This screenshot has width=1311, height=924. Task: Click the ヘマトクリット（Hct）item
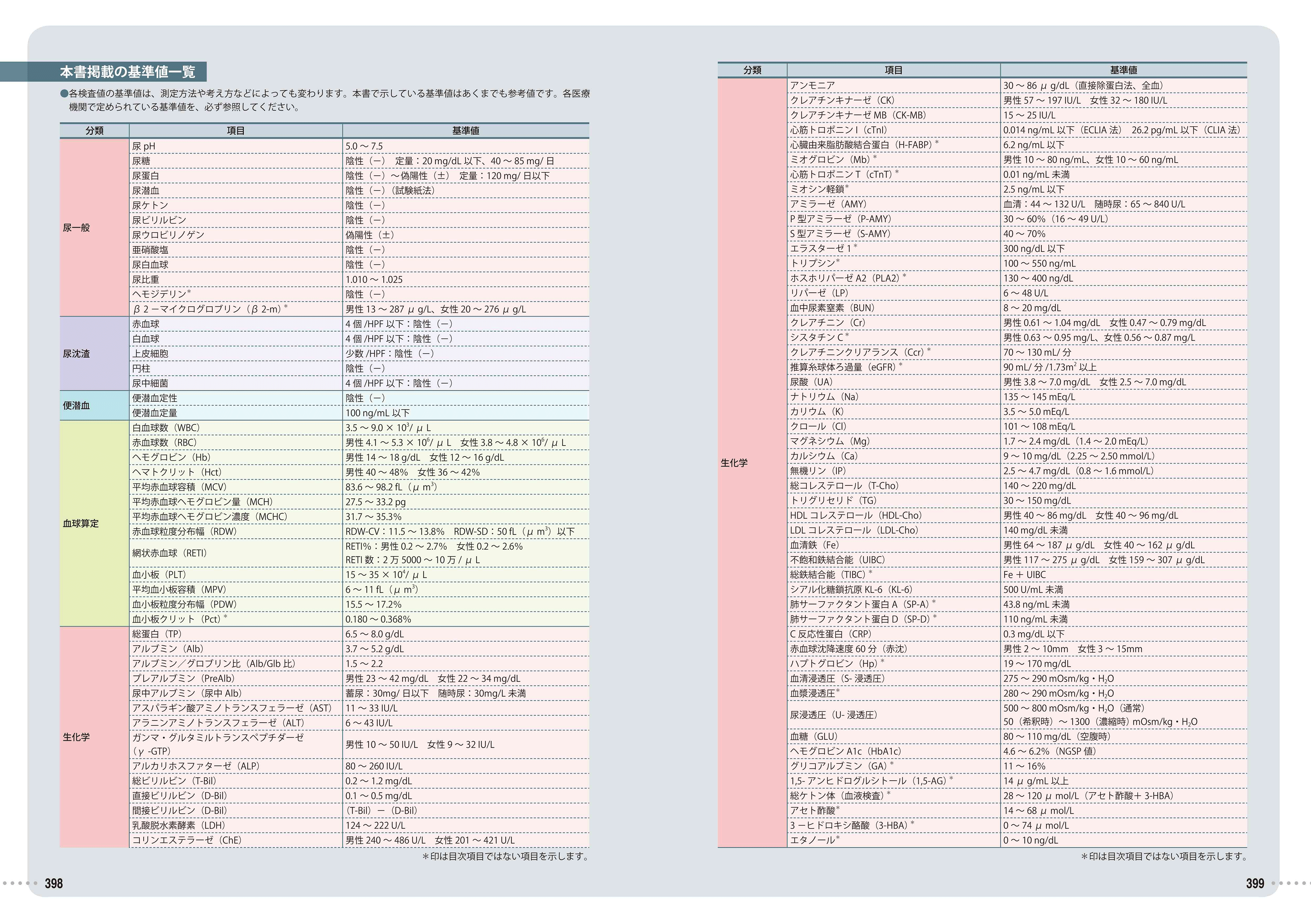click(x=178, y=472)
